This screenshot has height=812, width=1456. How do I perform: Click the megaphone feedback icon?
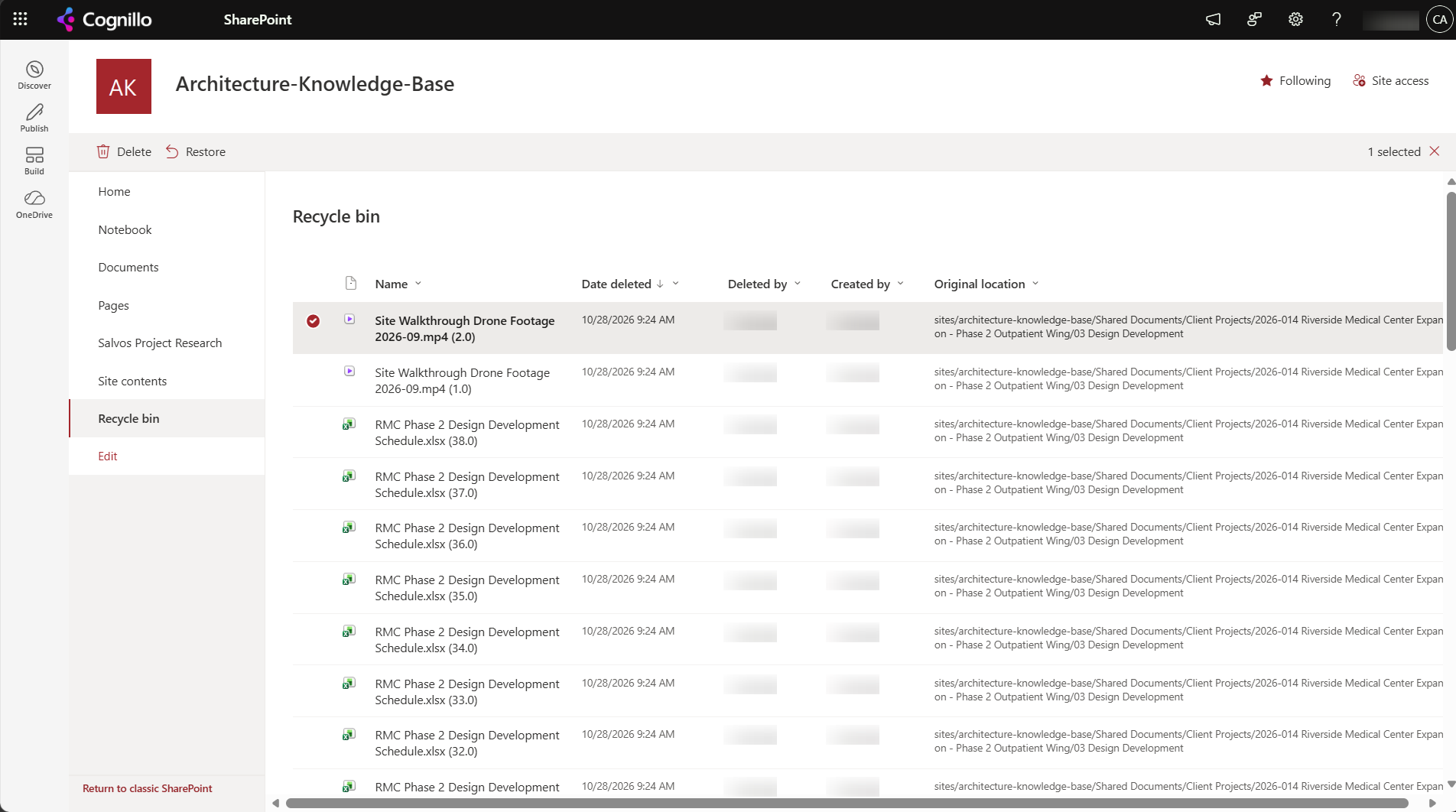(x=1213, y=20)
